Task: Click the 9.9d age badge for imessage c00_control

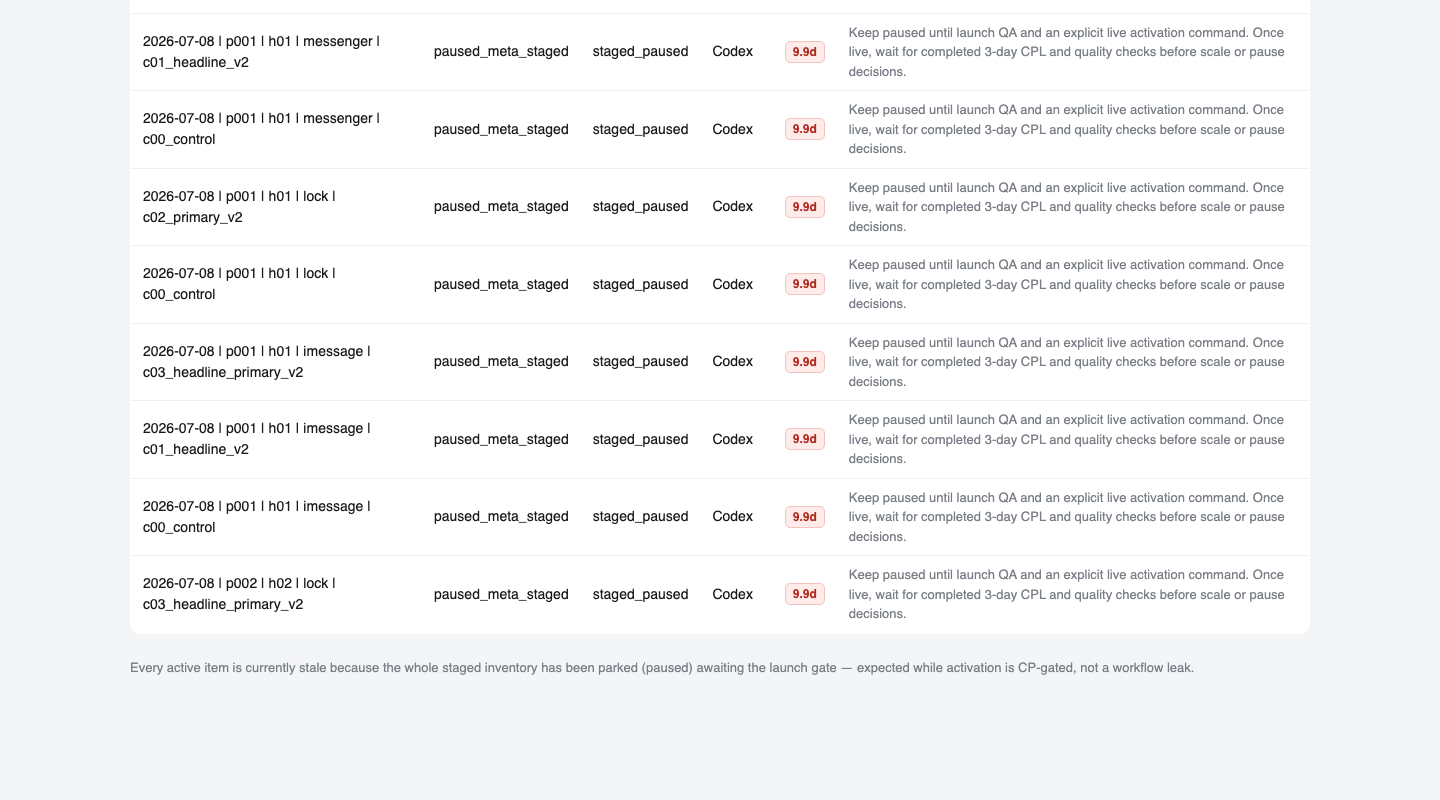Action: tap(805, 517)
